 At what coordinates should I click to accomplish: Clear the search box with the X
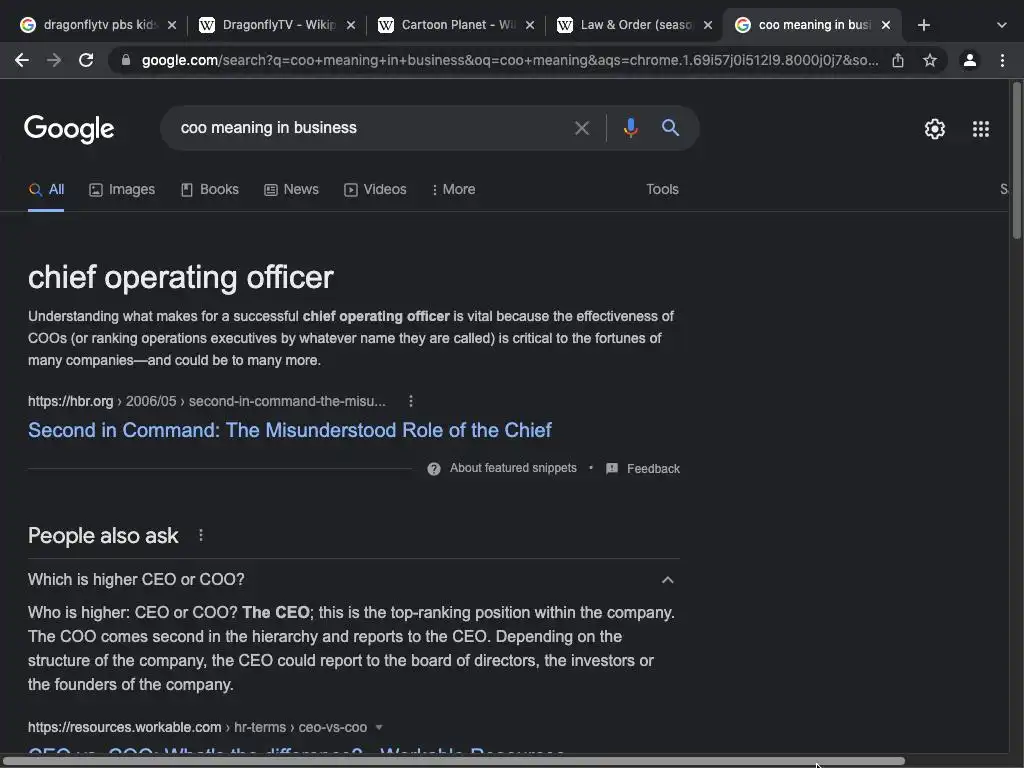581,128
